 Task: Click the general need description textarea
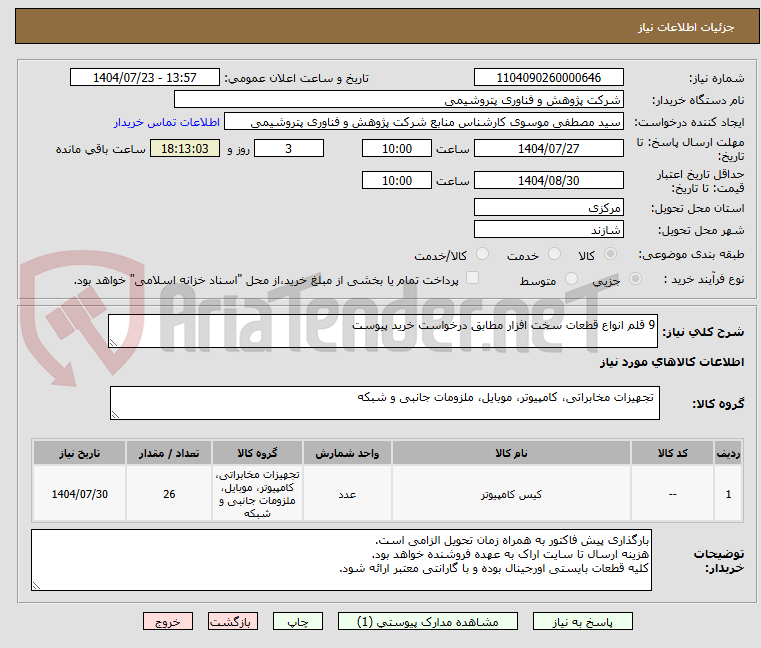pos(382,331)
